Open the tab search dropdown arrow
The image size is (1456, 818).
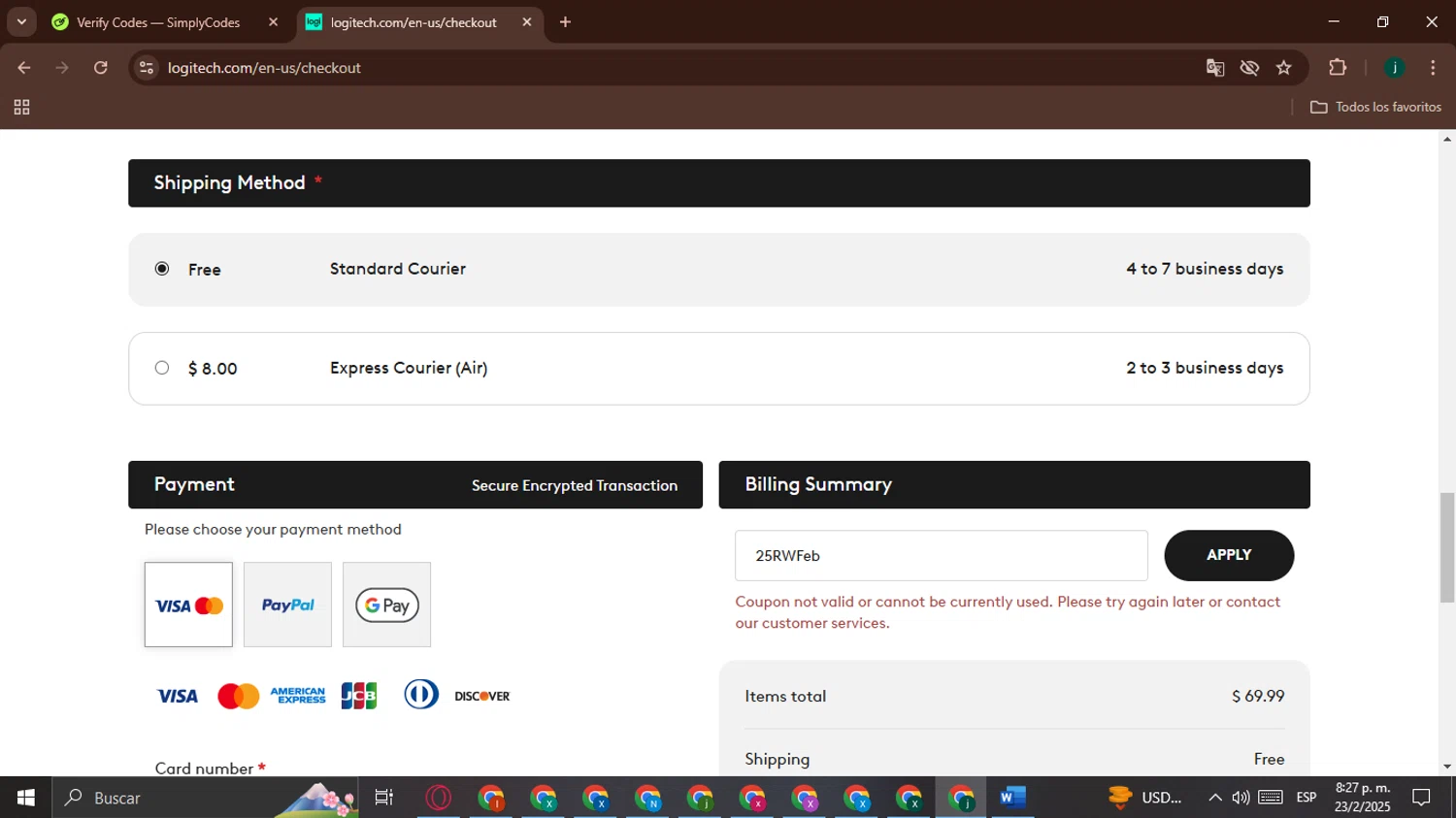(x=21, y=21)
